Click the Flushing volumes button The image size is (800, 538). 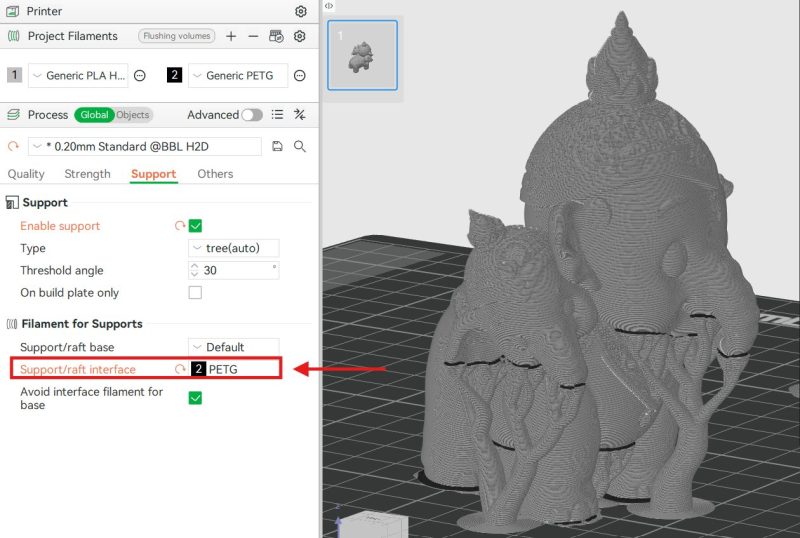(x=176, y=36)
